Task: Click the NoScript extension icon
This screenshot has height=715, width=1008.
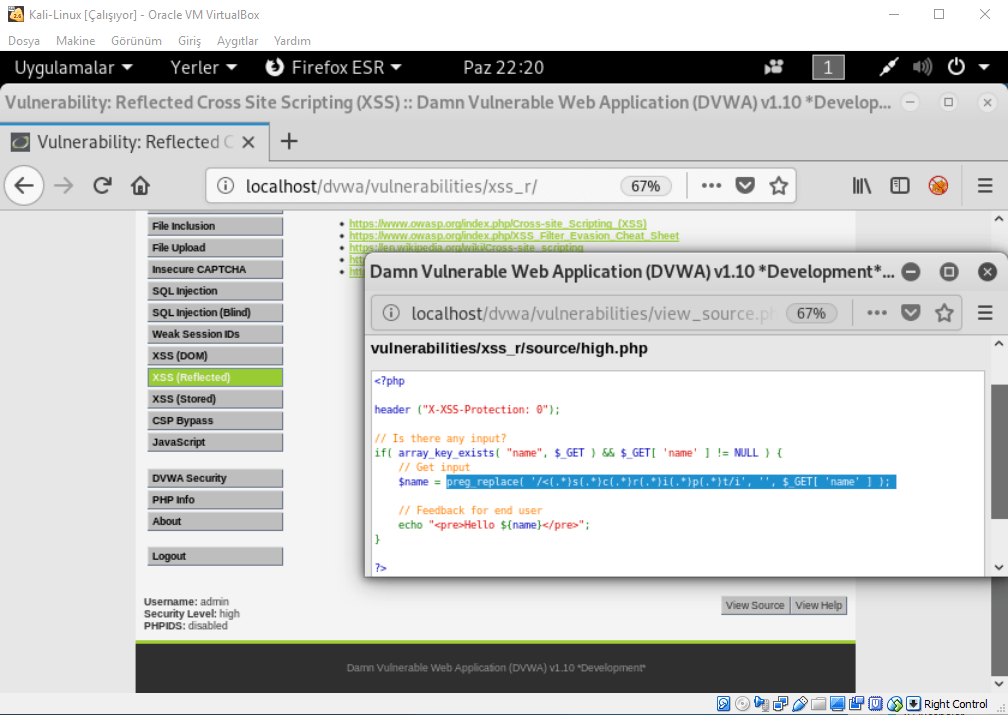Action: (938, 186)
